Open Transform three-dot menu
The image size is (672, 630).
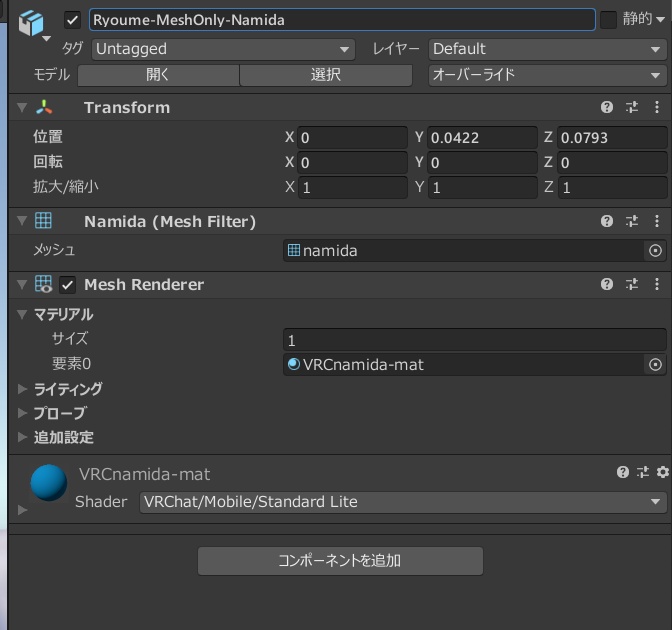[x=657, y=107]
